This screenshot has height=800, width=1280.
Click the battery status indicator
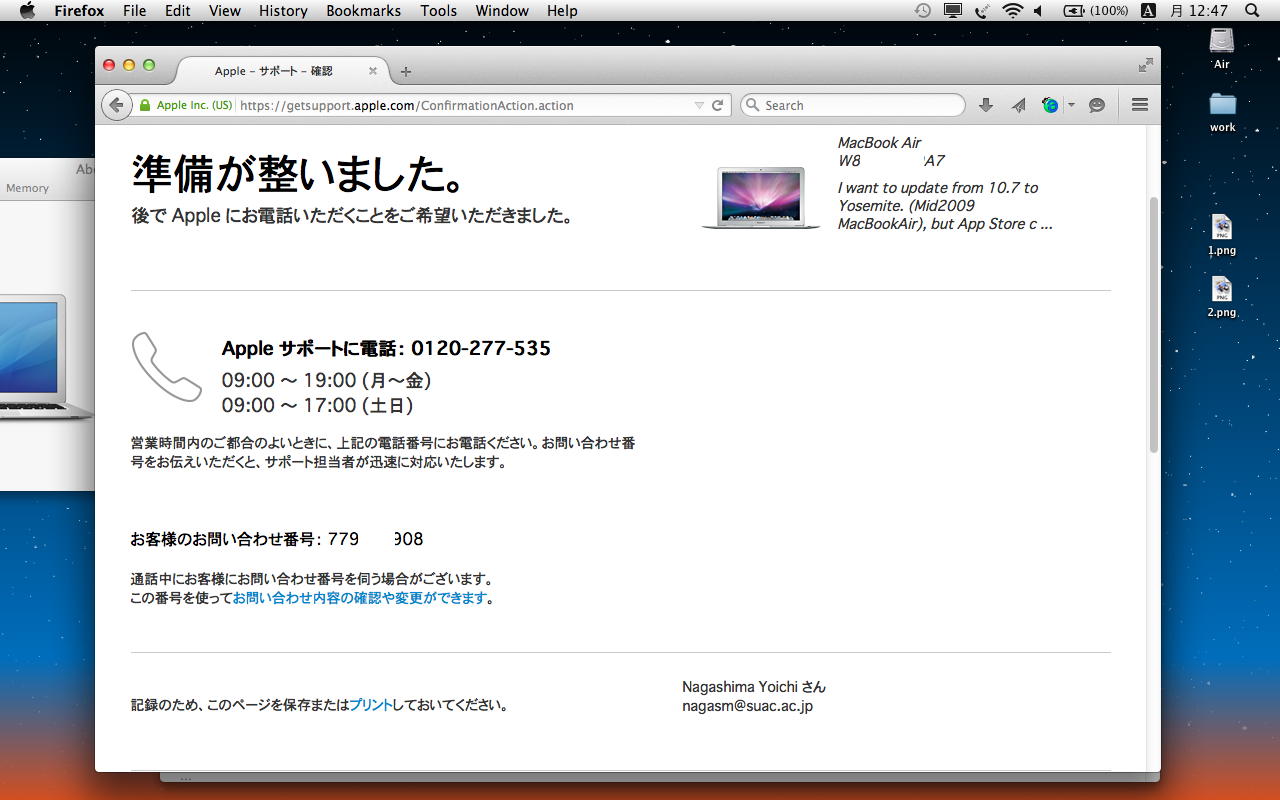pos(1095,11)
